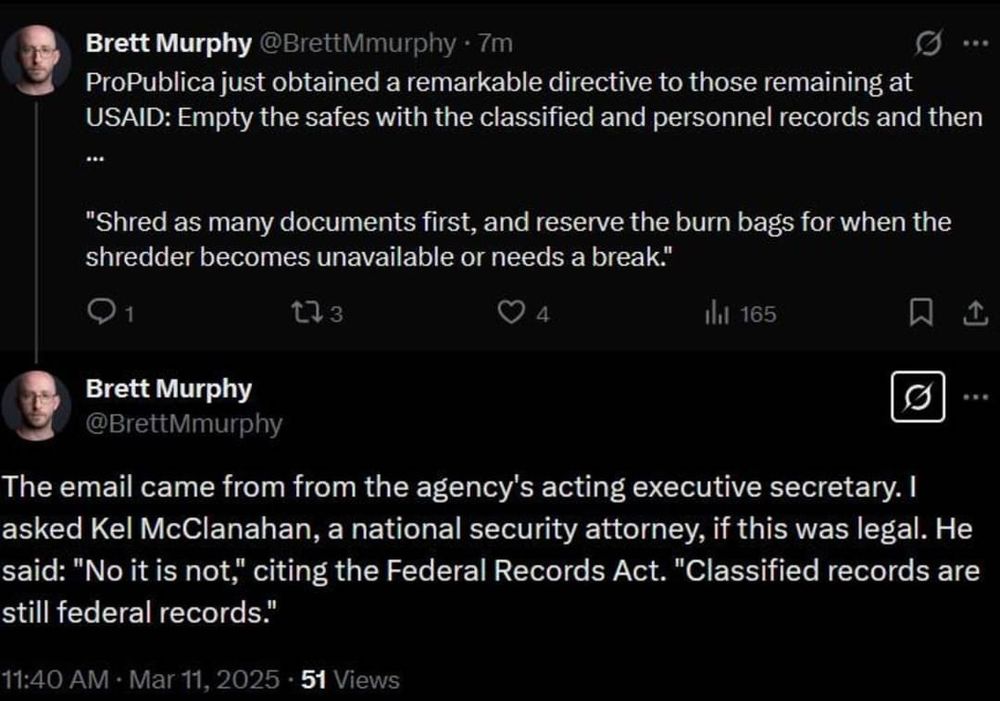1000x701 pixels.
Task: Reply to the first Brett Murphy tweet
Action: point(102,314)
